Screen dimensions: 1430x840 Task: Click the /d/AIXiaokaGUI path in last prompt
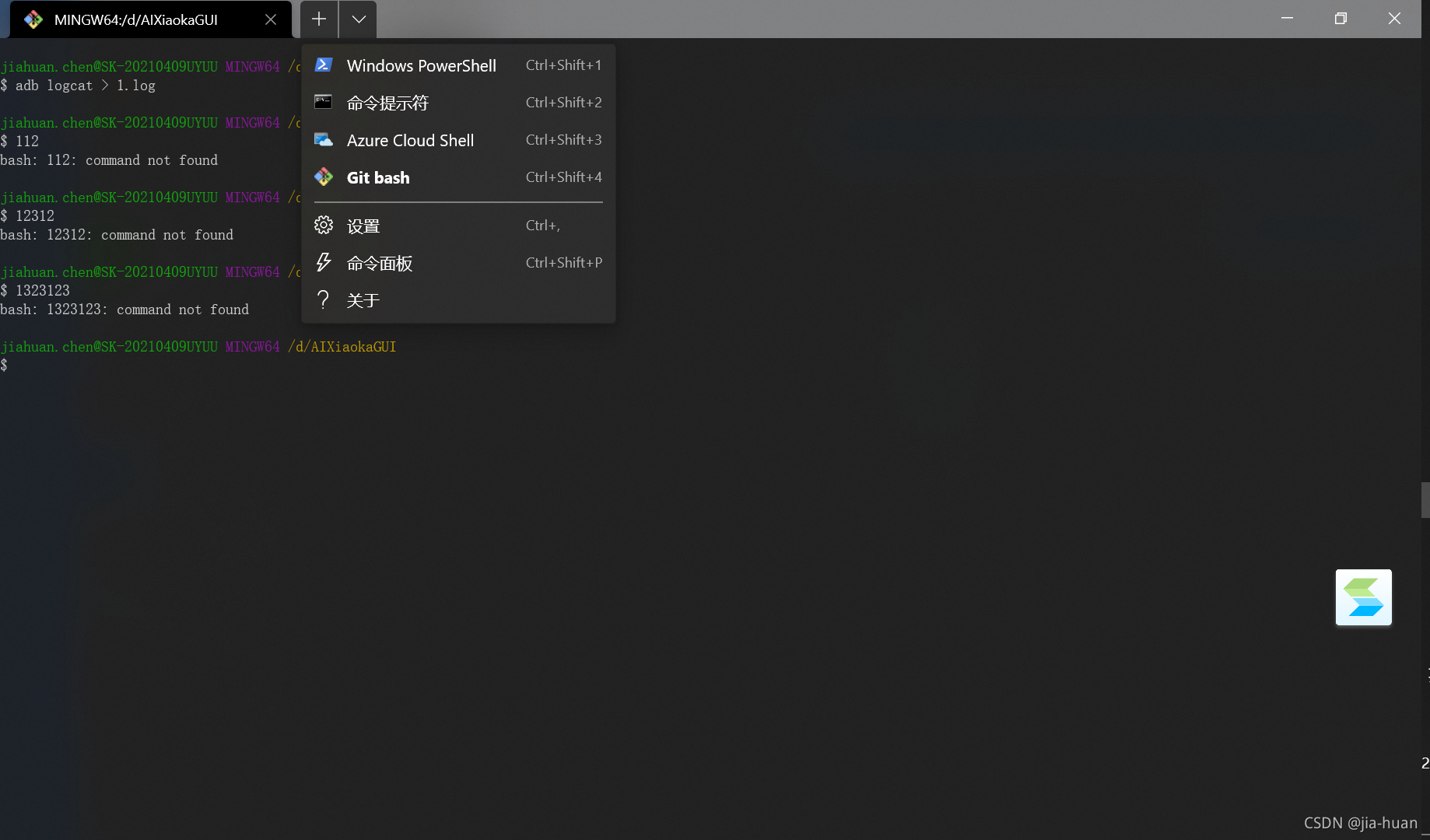point(342,347)
